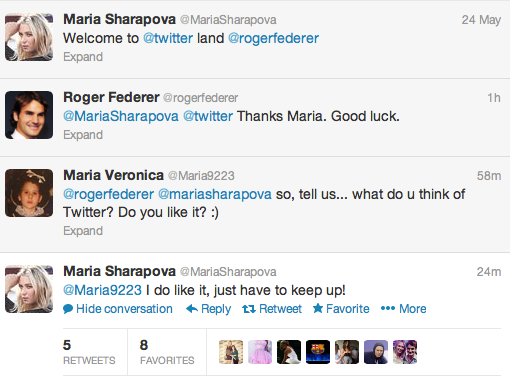Open the @twitter mention in Federer's tweet
The width and height of the screenshot is (510, 378).
coord(208,116)
